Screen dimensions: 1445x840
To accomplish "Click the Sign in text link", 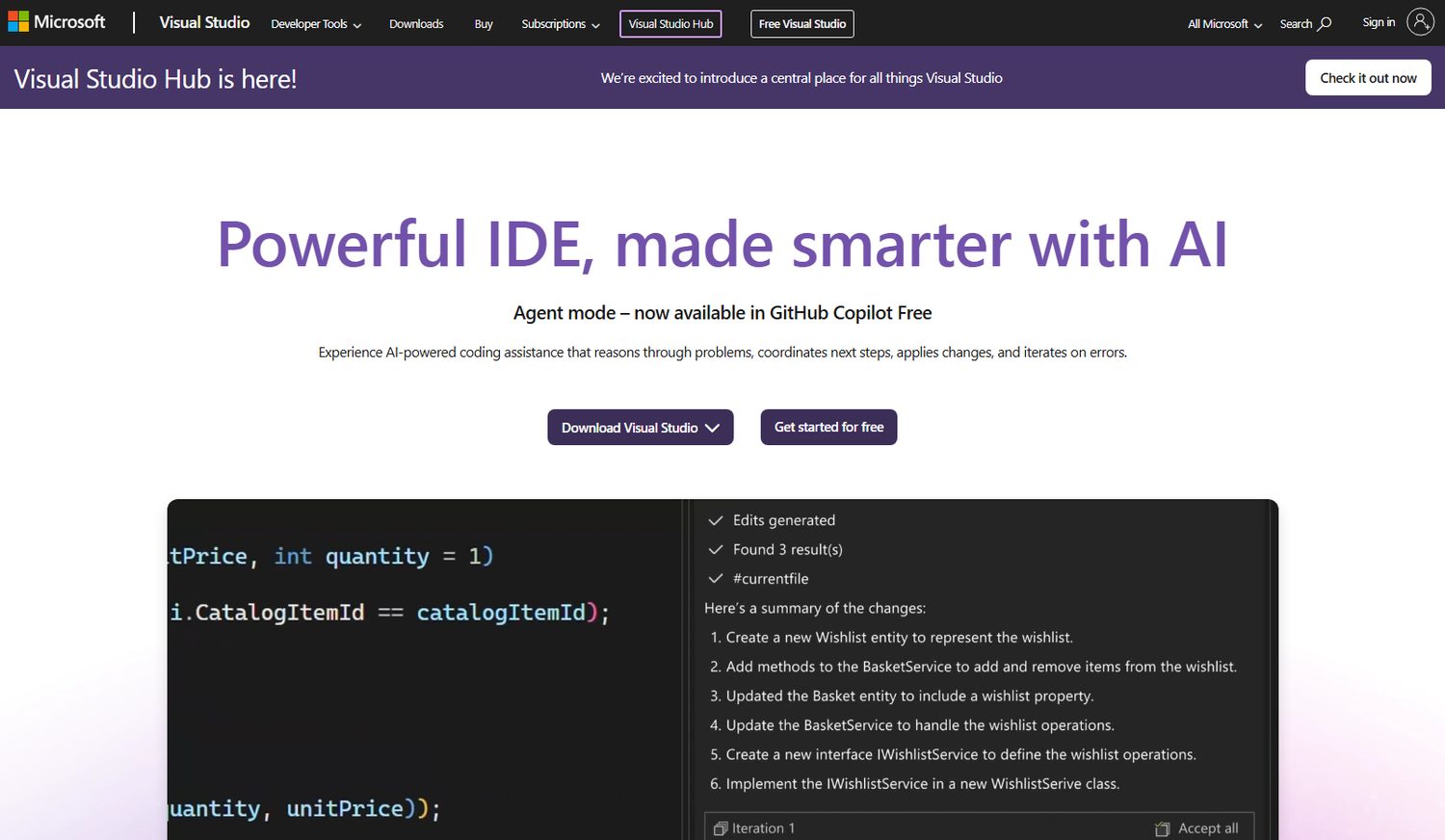I will point(1379,22).
